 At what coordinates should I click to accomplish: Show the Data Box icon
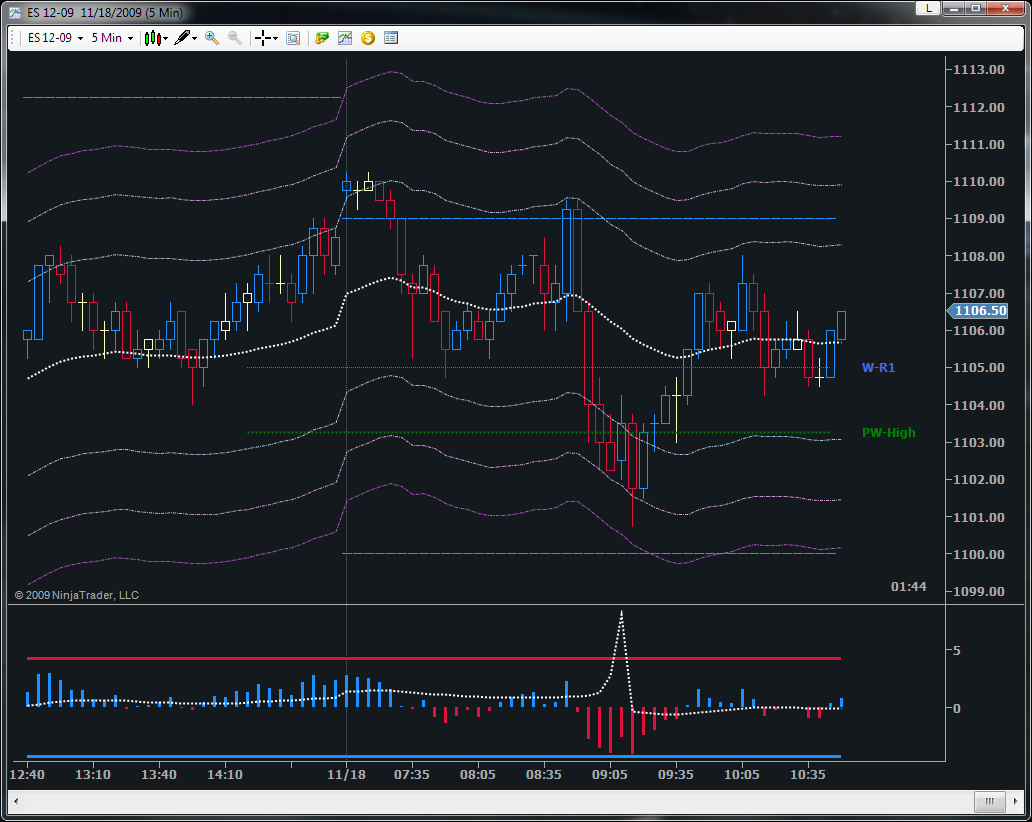tap(293, 38)
